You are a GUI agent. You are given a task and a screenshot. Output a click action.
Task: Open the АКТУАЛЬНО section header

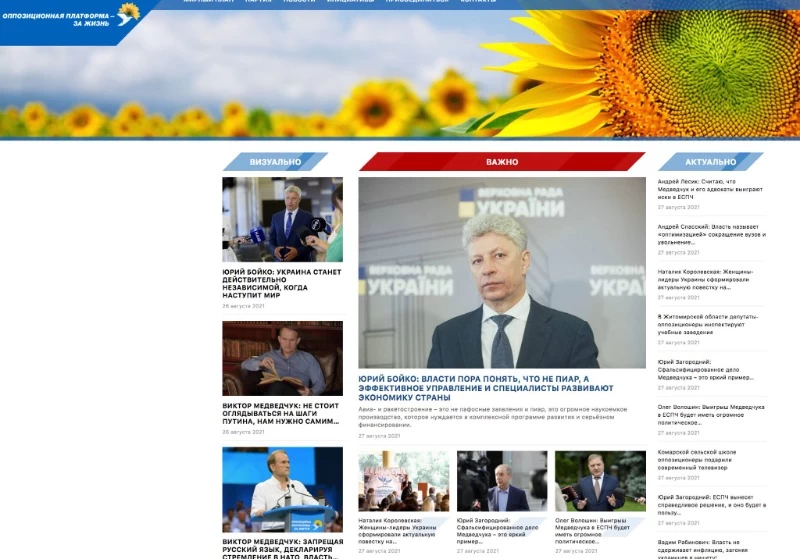pos(711,161)
